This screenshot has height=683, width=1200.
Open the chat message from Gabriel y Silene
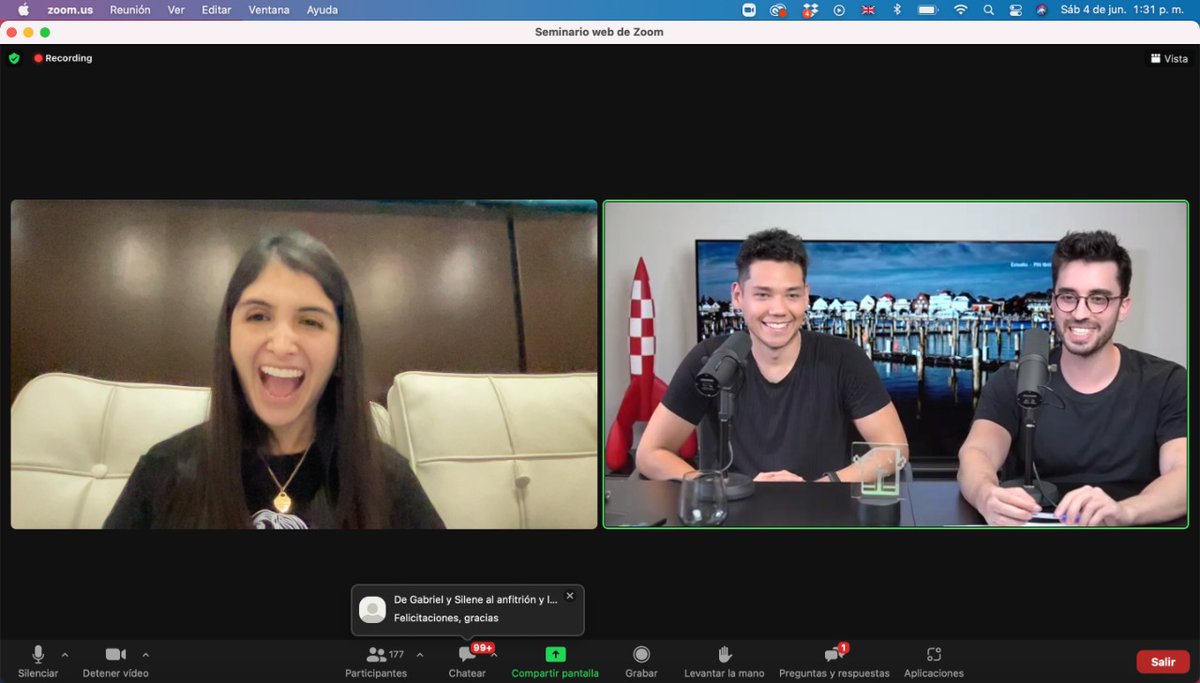(x=468, y=610)
